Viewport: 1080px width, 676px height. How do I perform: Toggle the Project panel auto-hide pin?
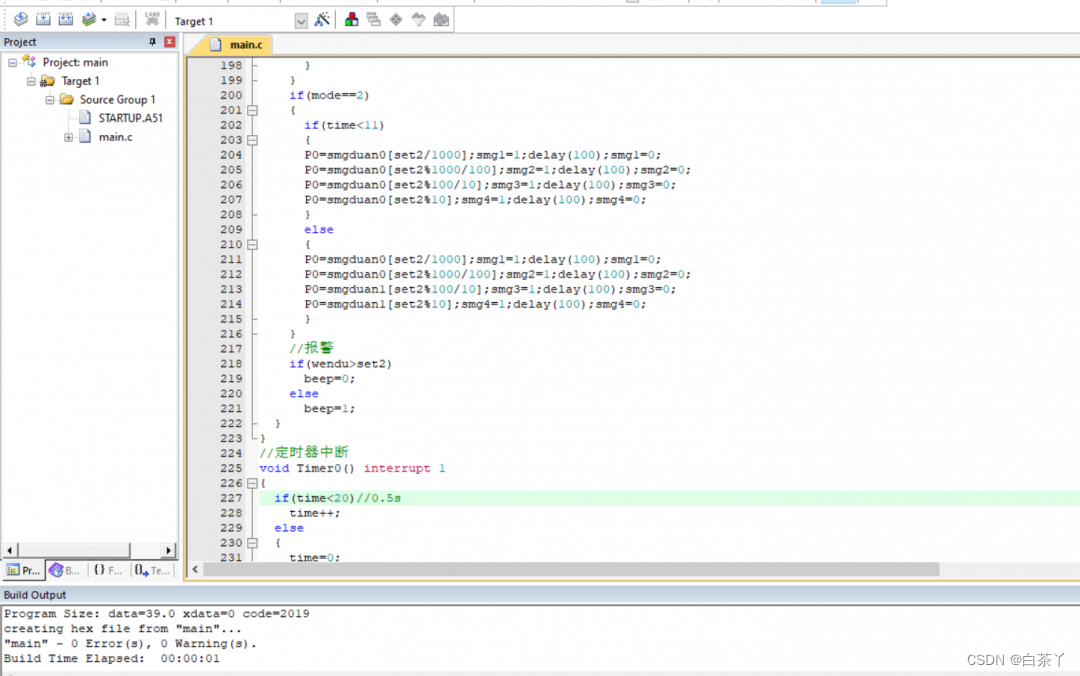point(153,42)
